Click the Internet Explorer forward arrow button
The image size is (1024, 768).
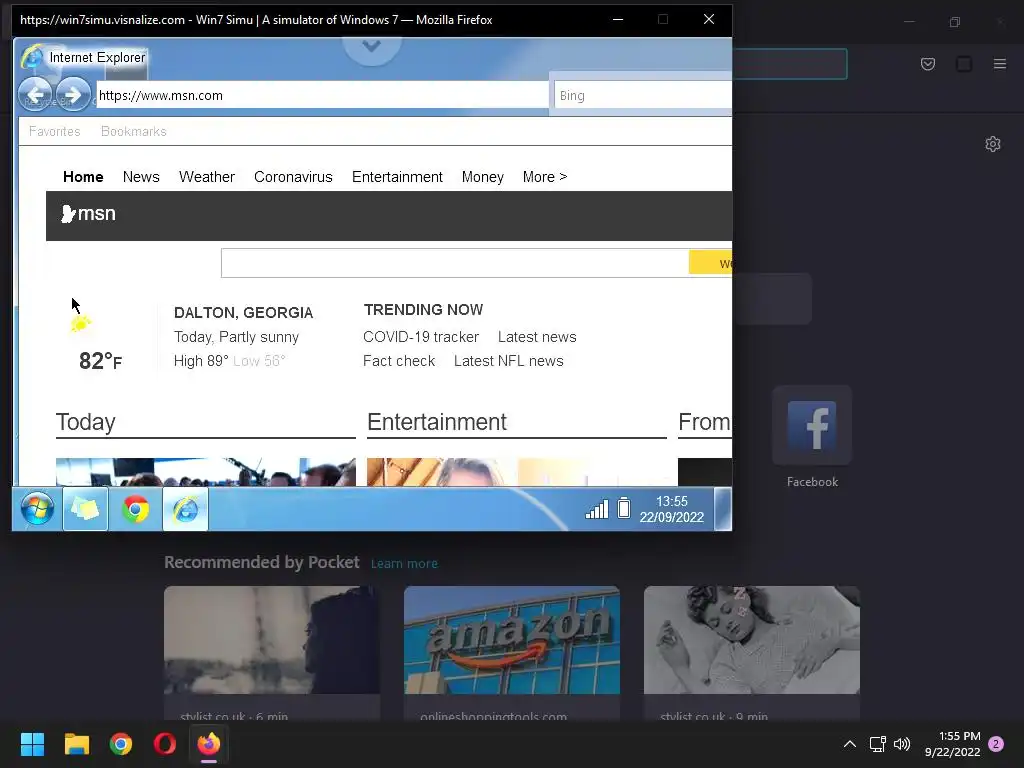click(72, 95)
